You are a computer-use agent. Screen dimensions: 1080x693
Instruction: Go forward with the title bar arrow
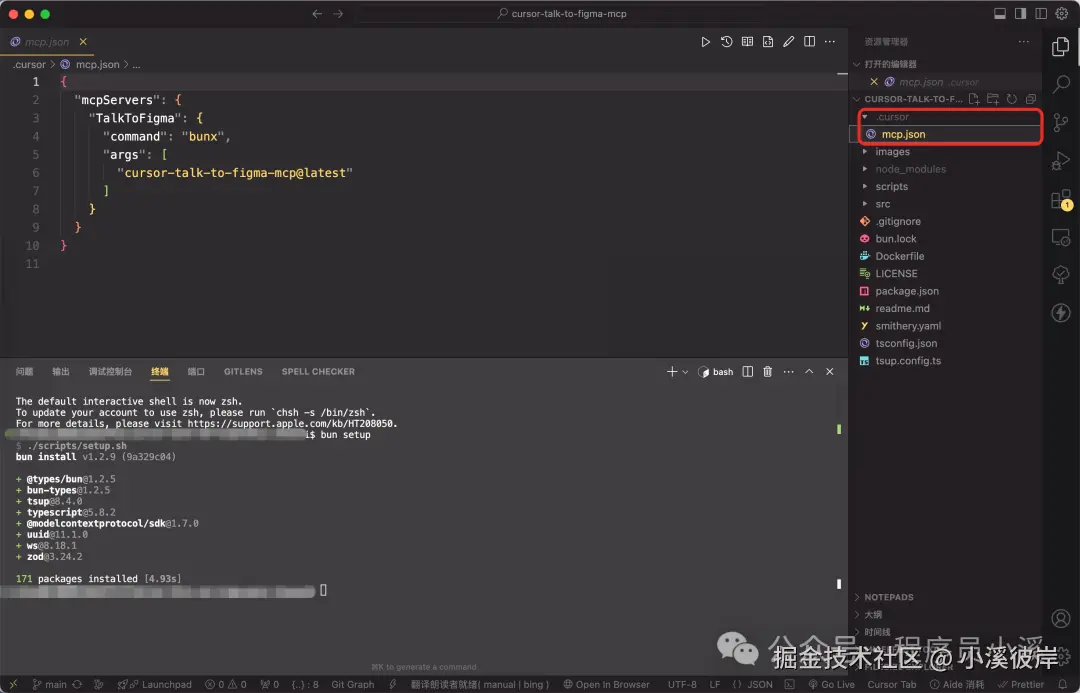[x=338, y=14]
